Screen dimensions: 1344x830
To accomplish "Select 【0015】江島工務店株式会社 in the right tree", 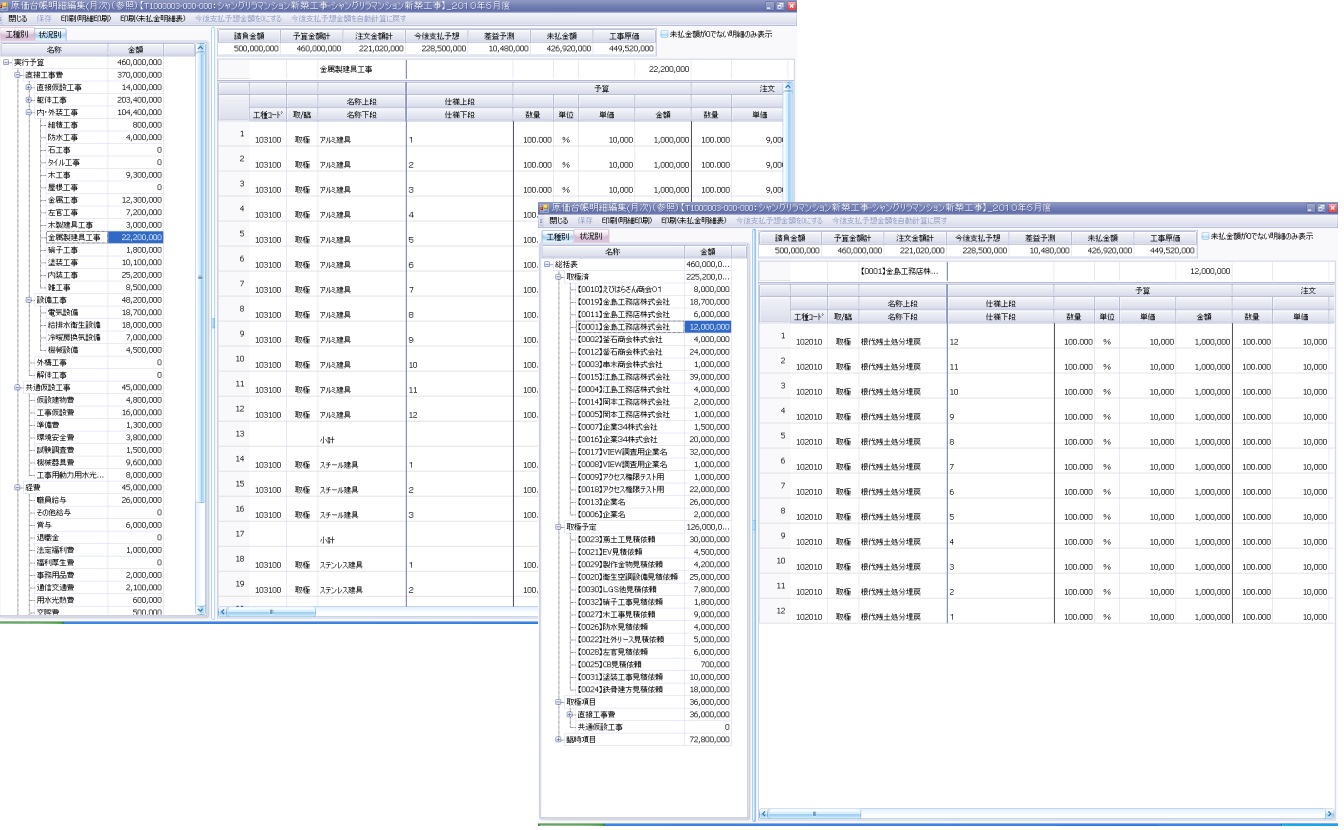I will tap(623, 377).
